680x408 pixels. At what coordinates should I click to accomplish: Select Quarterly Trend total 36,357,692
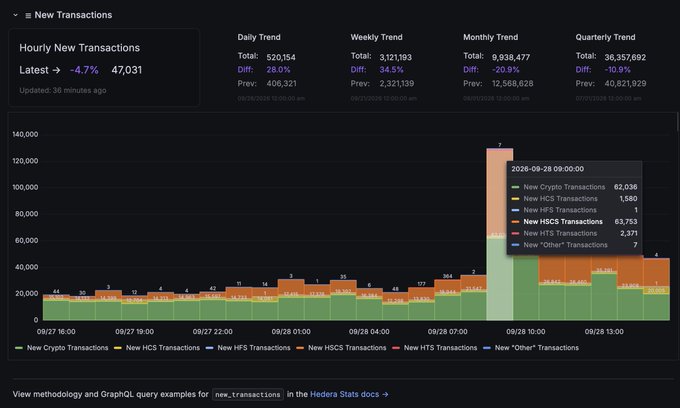coord(625,57)
